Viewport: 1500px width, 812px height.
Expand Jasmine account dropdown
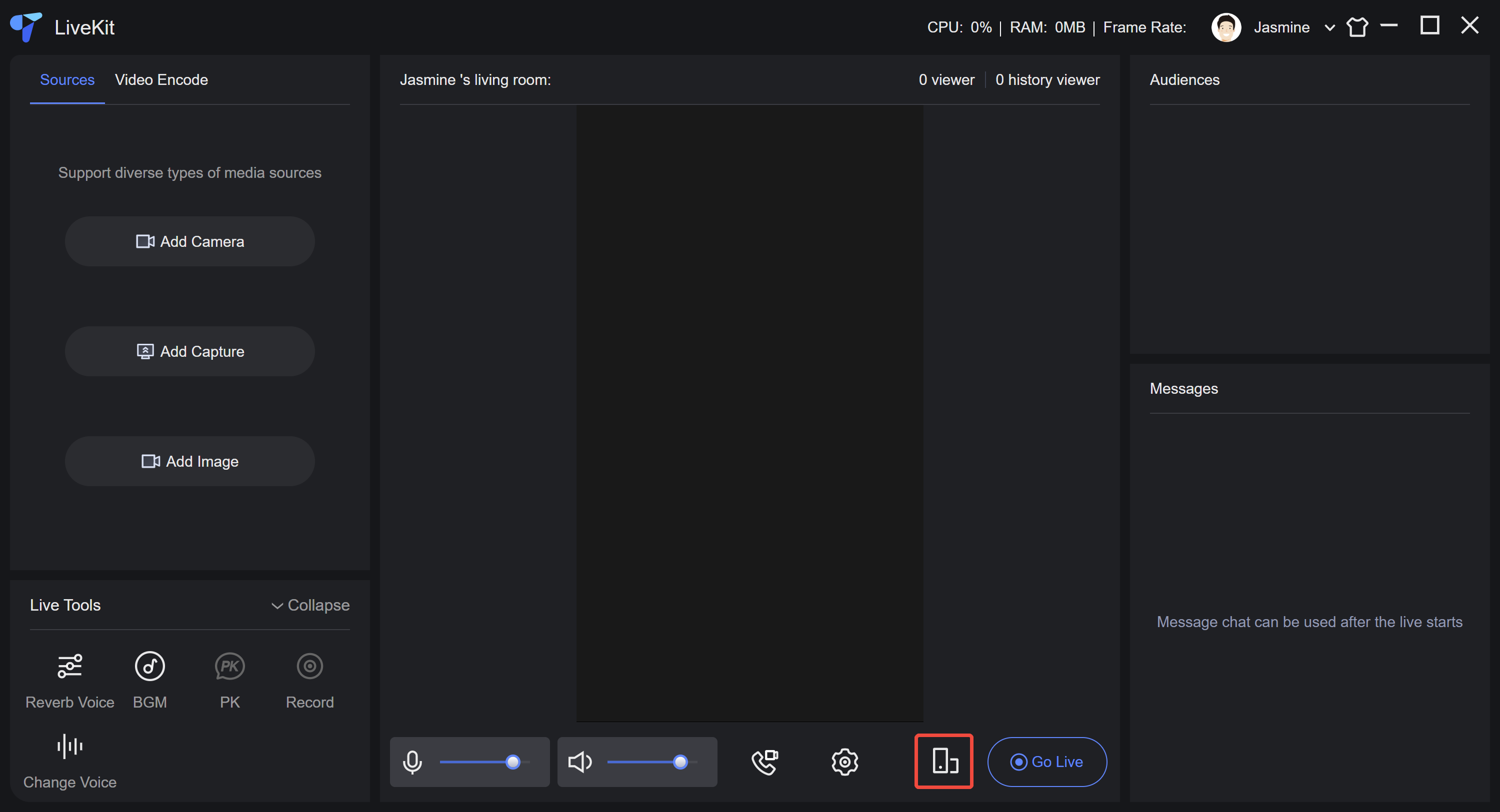[1329, 27]
